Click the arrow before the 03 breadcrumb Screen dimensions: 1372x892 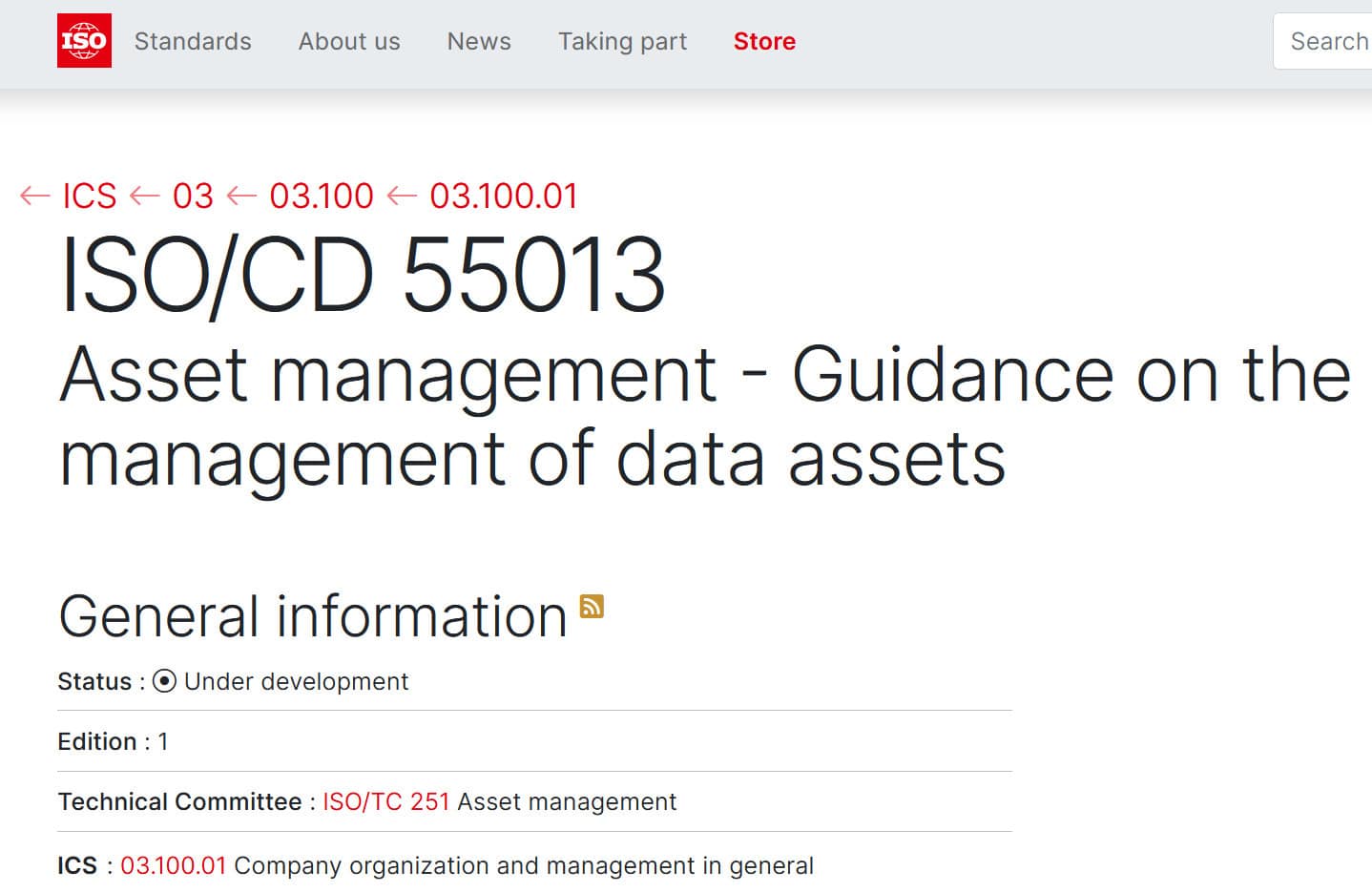(144, 196)
